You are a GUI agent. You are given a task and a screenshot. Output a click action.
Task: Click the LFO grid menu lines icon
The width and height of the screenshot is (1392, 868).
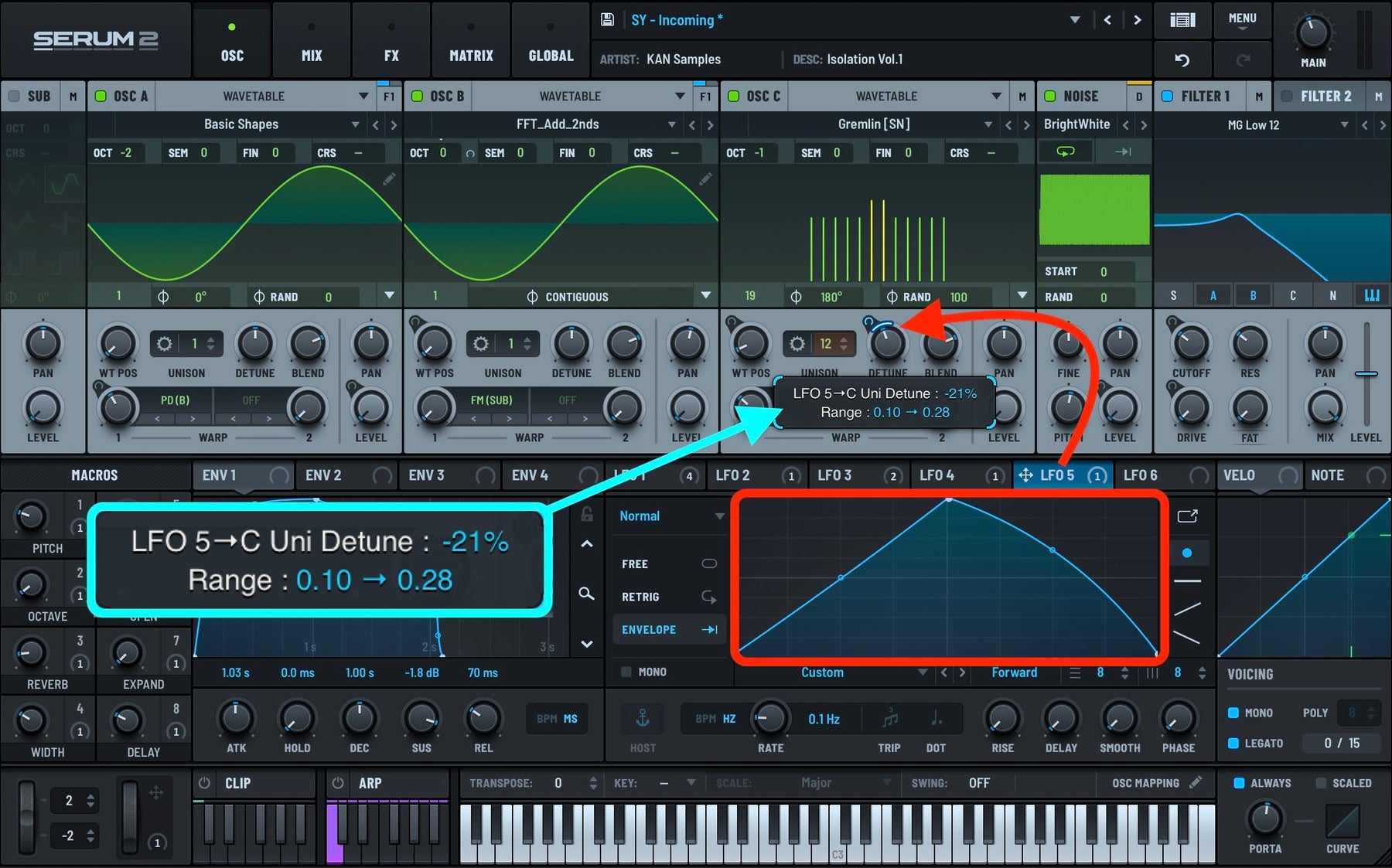(x=1075, y=673)
